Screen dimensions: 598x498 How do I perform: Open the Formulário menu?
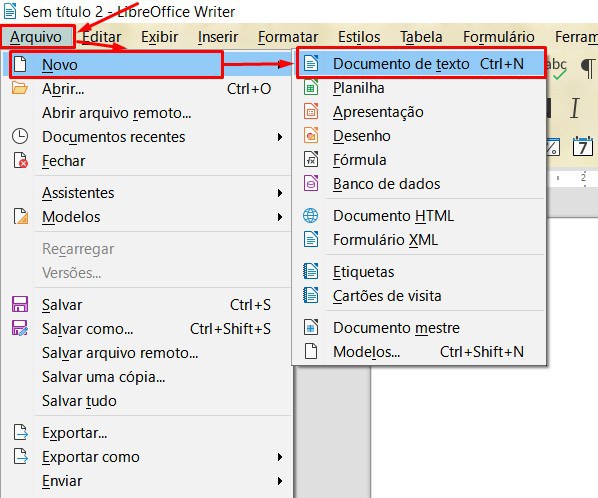click(x=499, y=37)
